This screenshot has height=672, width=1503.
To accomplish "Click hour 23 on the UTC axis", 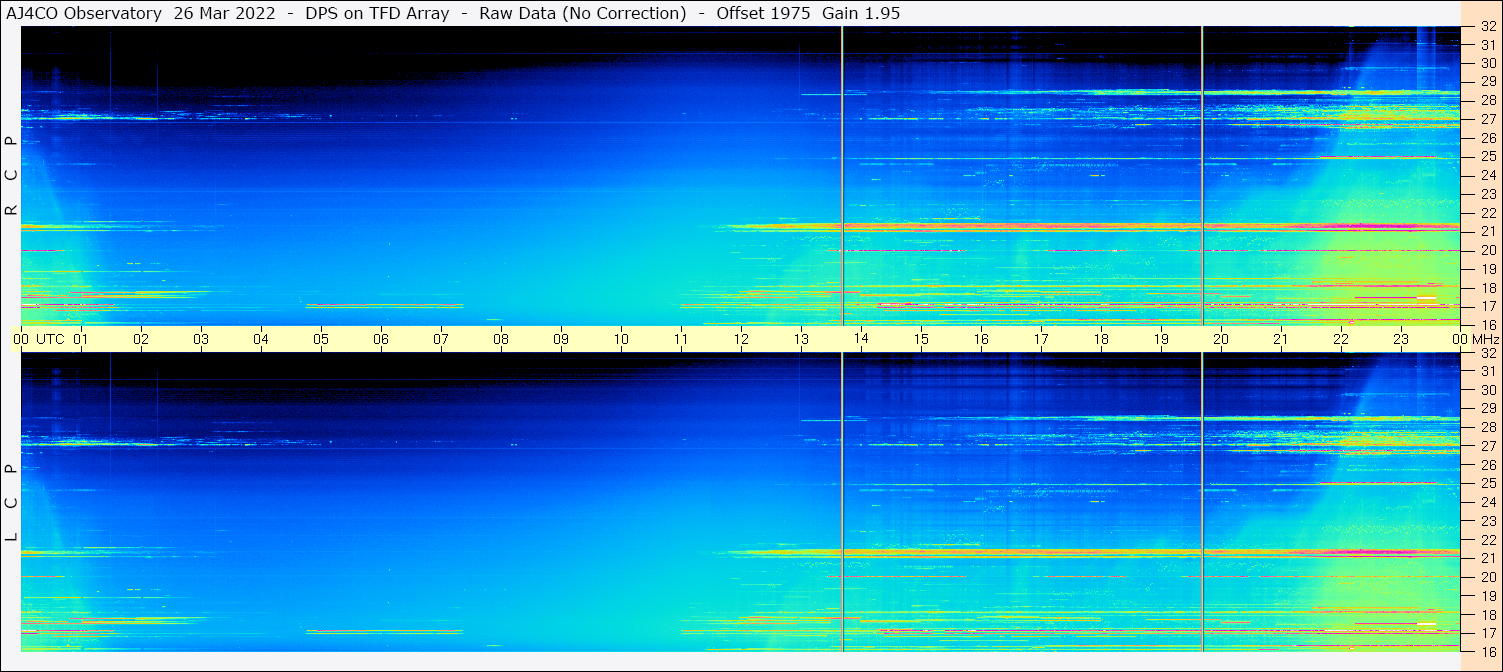I will pyautogui.click(x=1401, y=339).
